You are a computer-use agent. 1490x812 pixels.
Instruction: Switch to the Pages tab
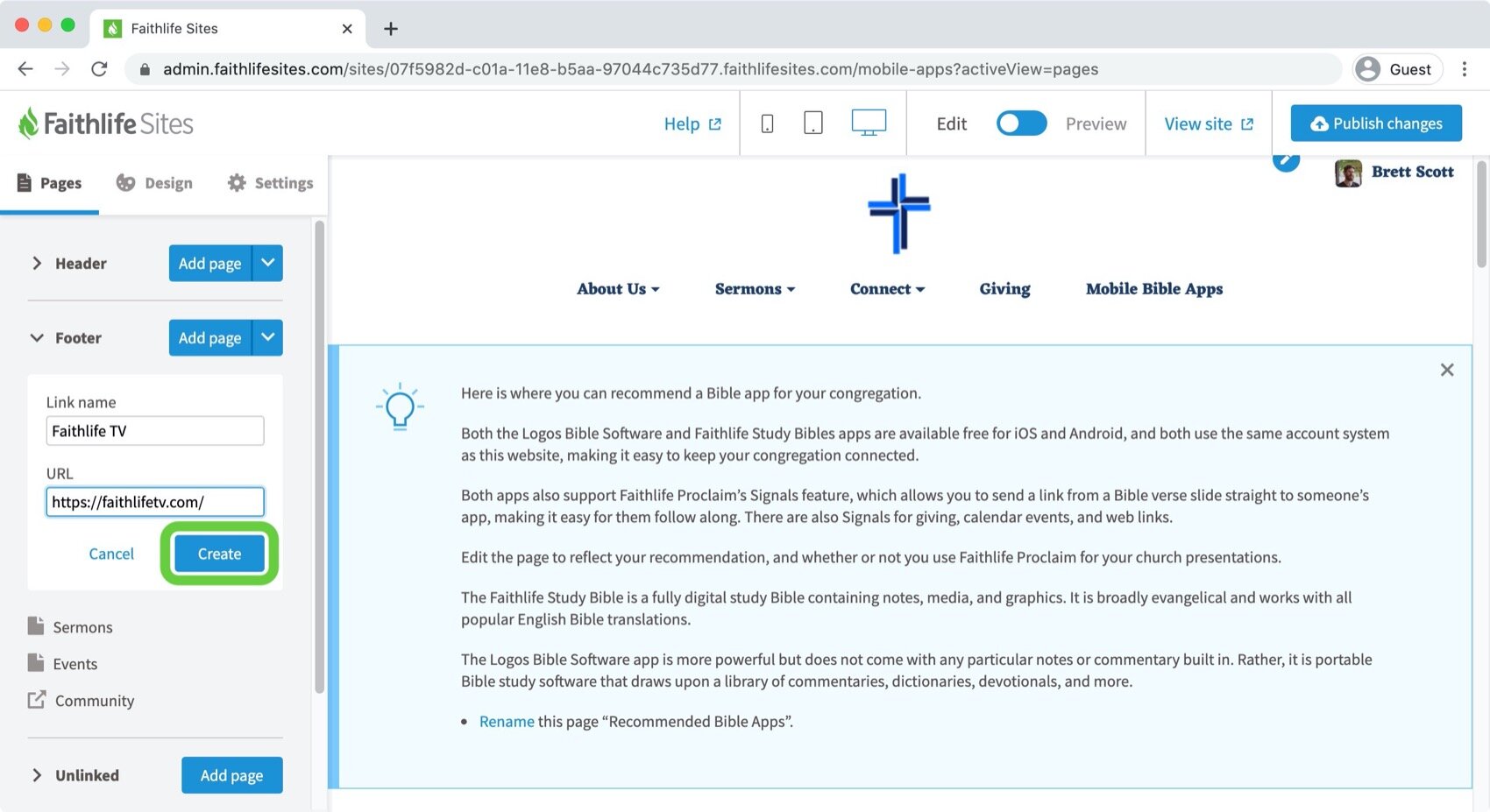pyautogui.click(x=49, y=183)
